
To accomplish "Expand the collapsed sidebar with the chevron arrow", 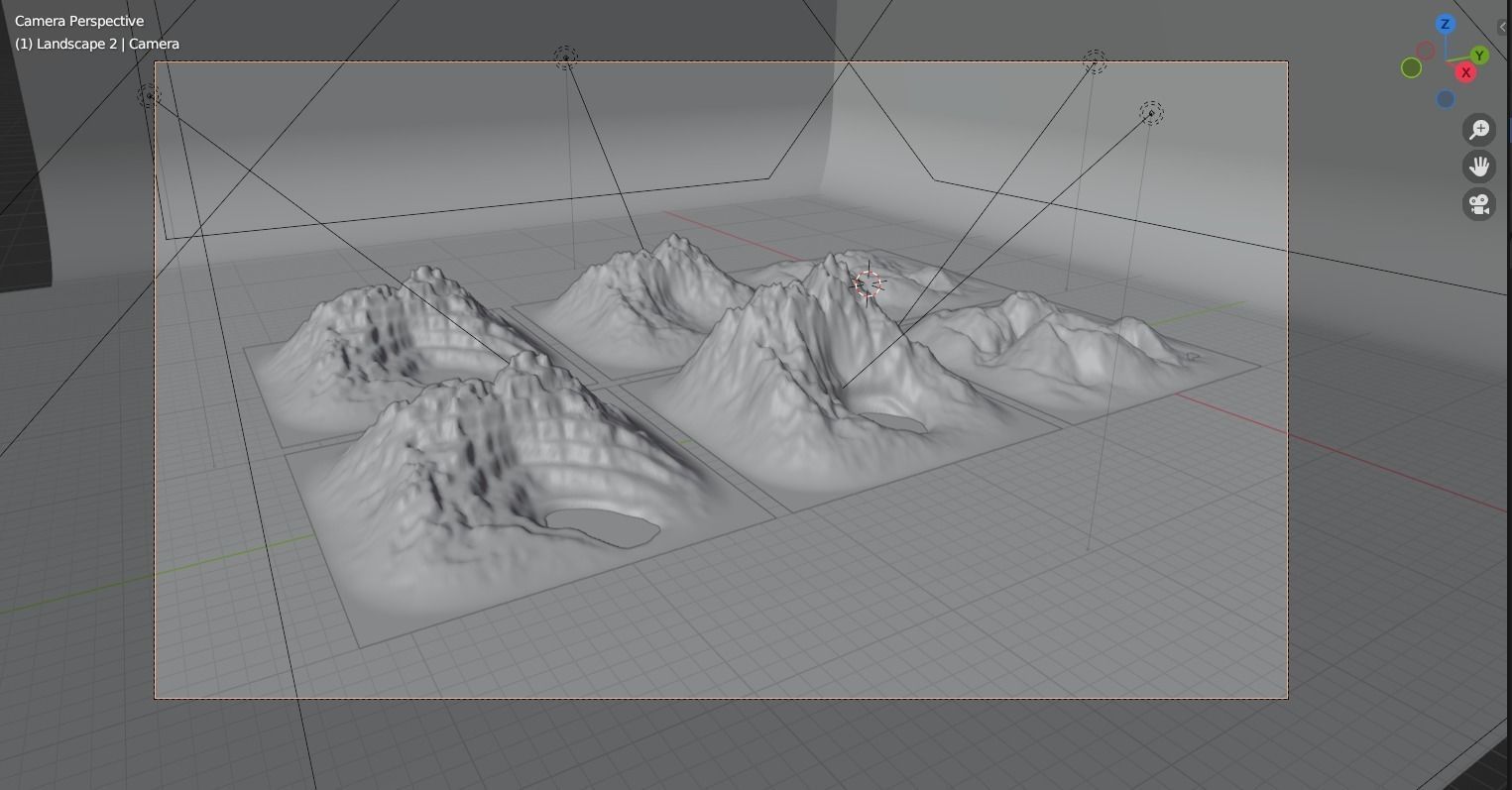I will (1502, 26).
